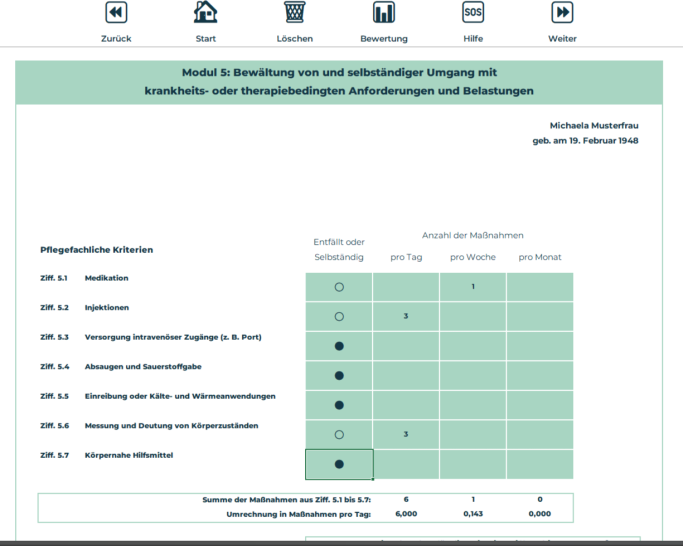The image size is (683, 546).
Task: Go to Start via the house icon
Action: click(x=205, y=13)
